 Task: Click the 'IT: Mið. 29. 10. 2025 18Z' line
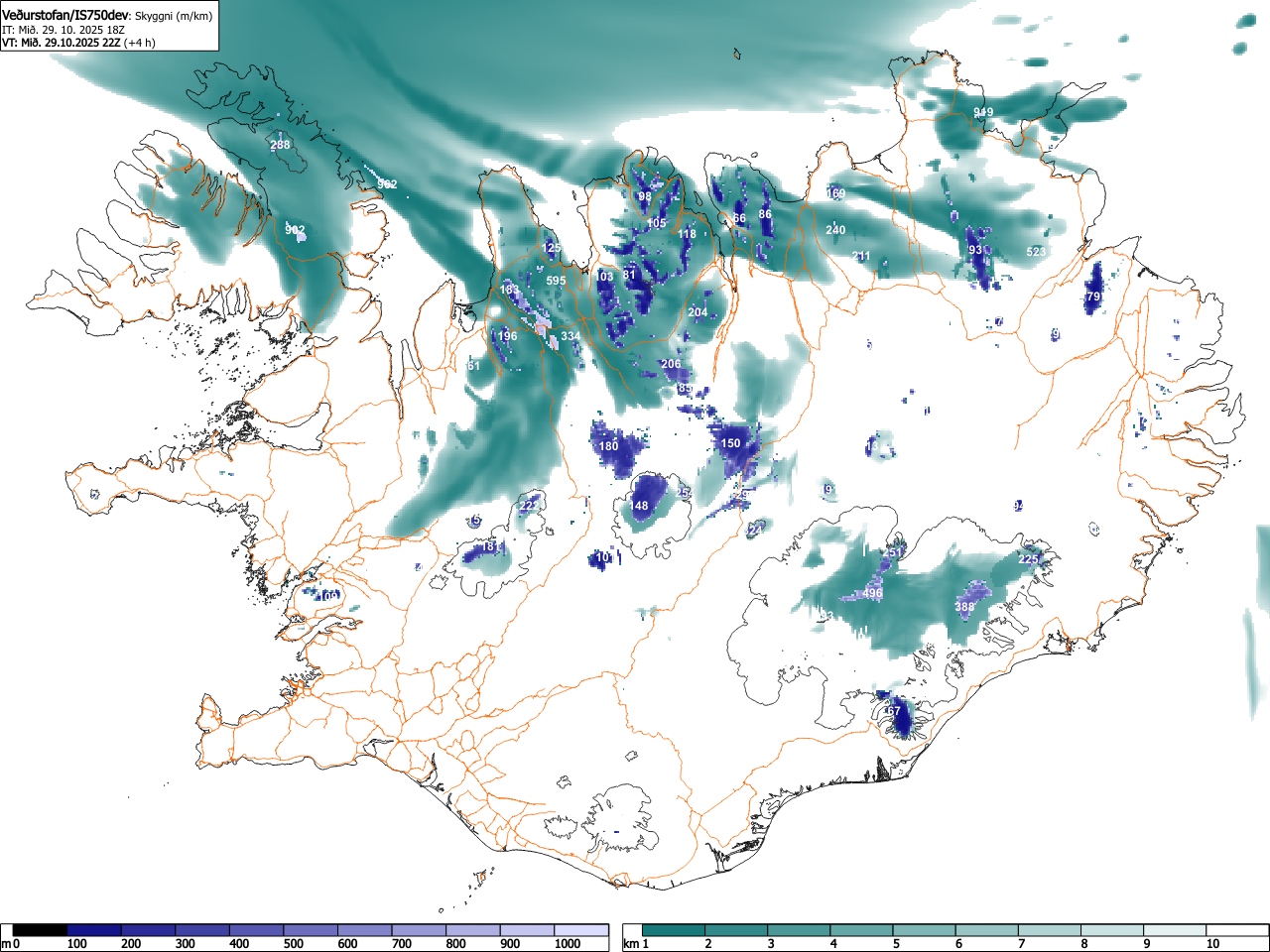(63, 30)
